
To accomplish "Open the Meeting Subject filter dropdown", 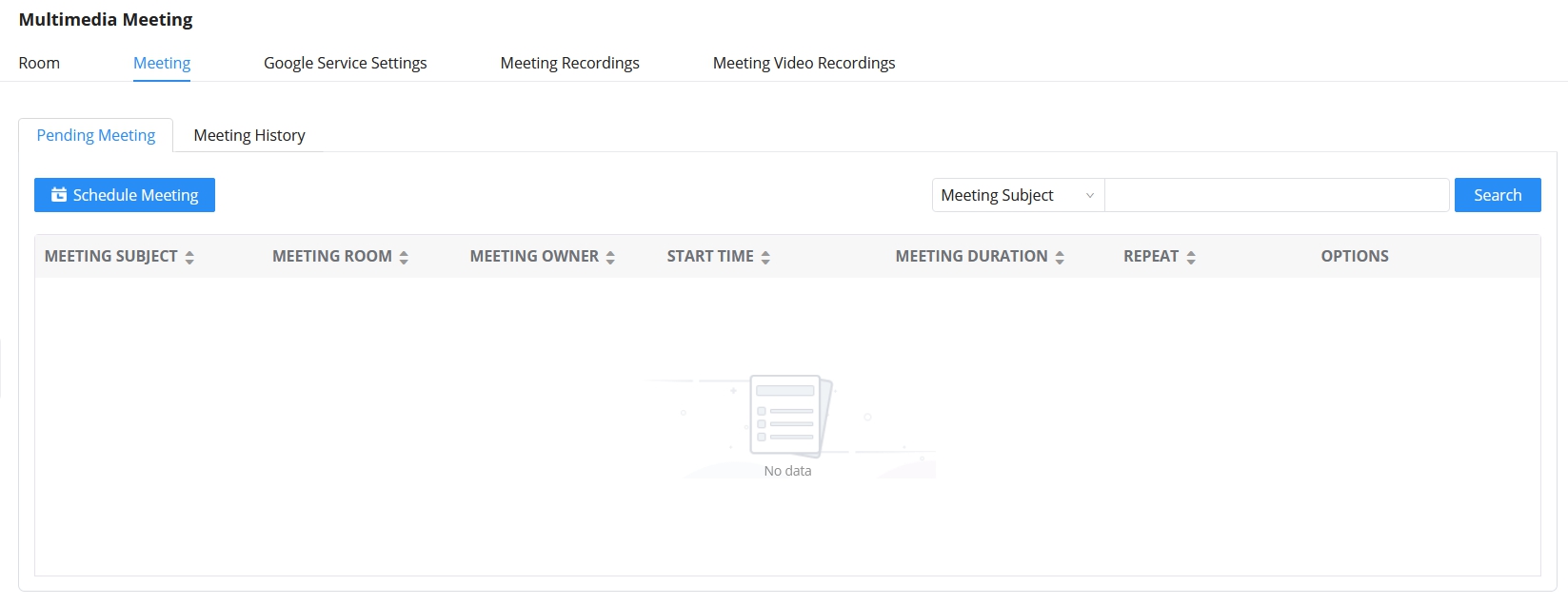I will coord(1017,195).
